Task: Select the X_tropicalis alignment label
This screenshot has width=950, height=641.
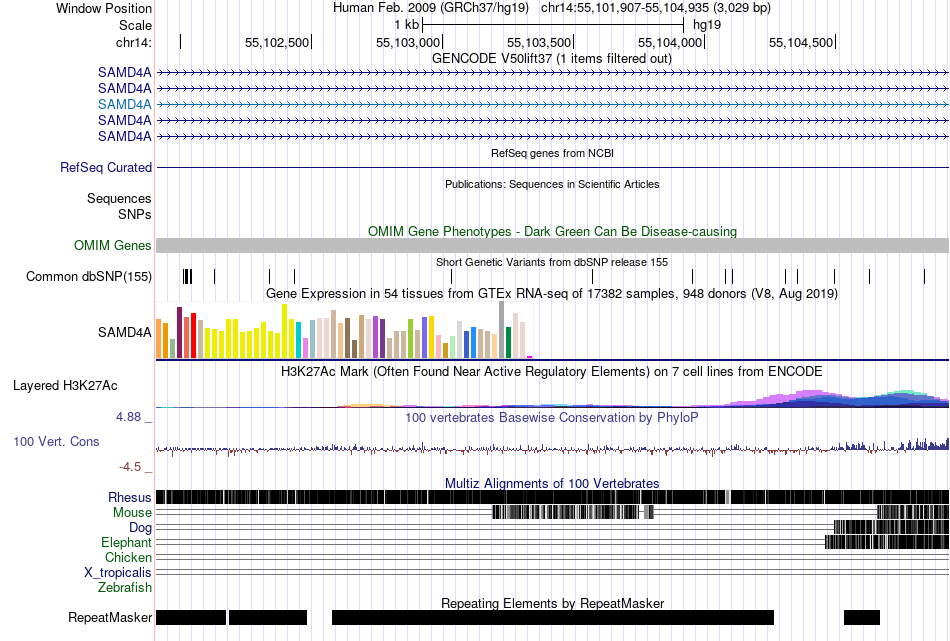Action: click(118, 573)
